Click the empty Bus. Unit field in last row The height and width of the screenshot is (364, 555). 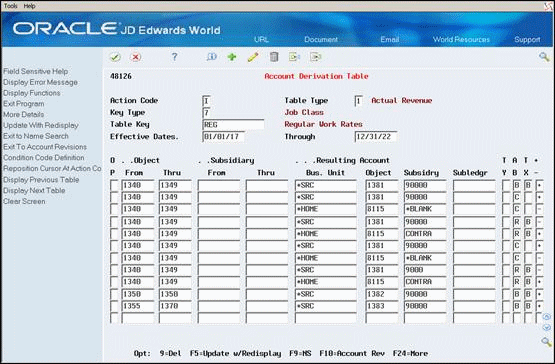point(326,318)
